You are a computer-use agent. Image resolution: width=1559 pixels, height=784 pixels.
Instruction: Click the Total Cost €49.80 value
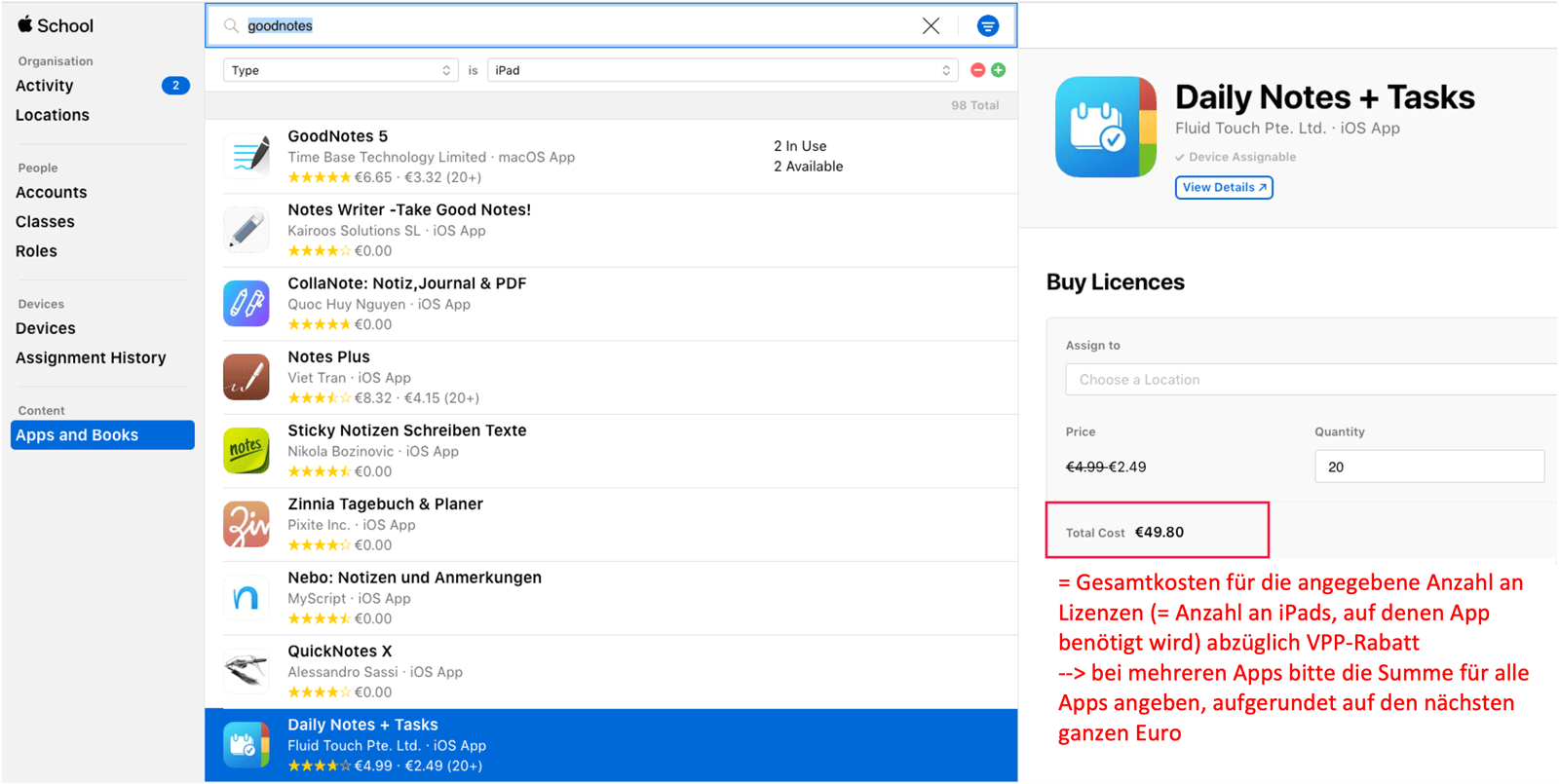click(x=1160, y=532)
